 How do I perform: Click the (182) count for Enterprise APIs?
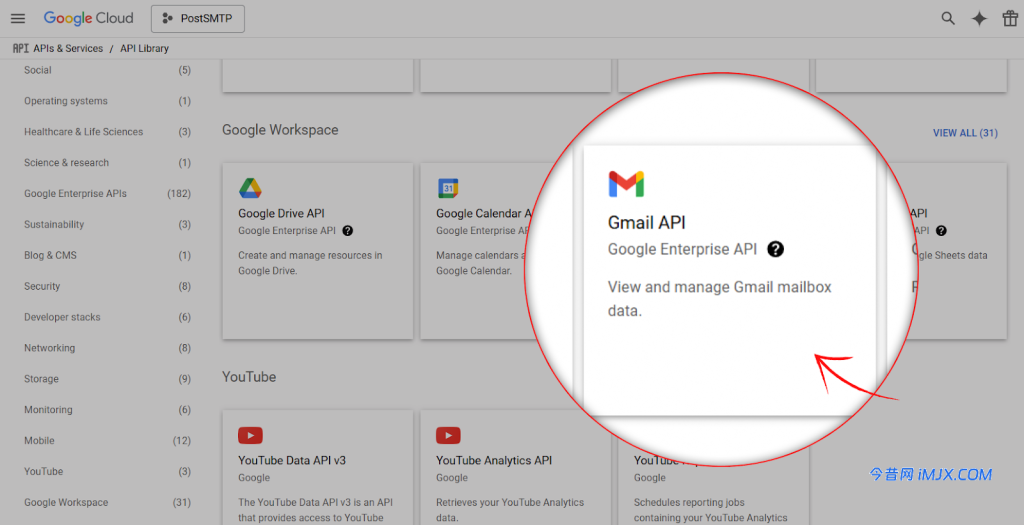click(179, 193)
